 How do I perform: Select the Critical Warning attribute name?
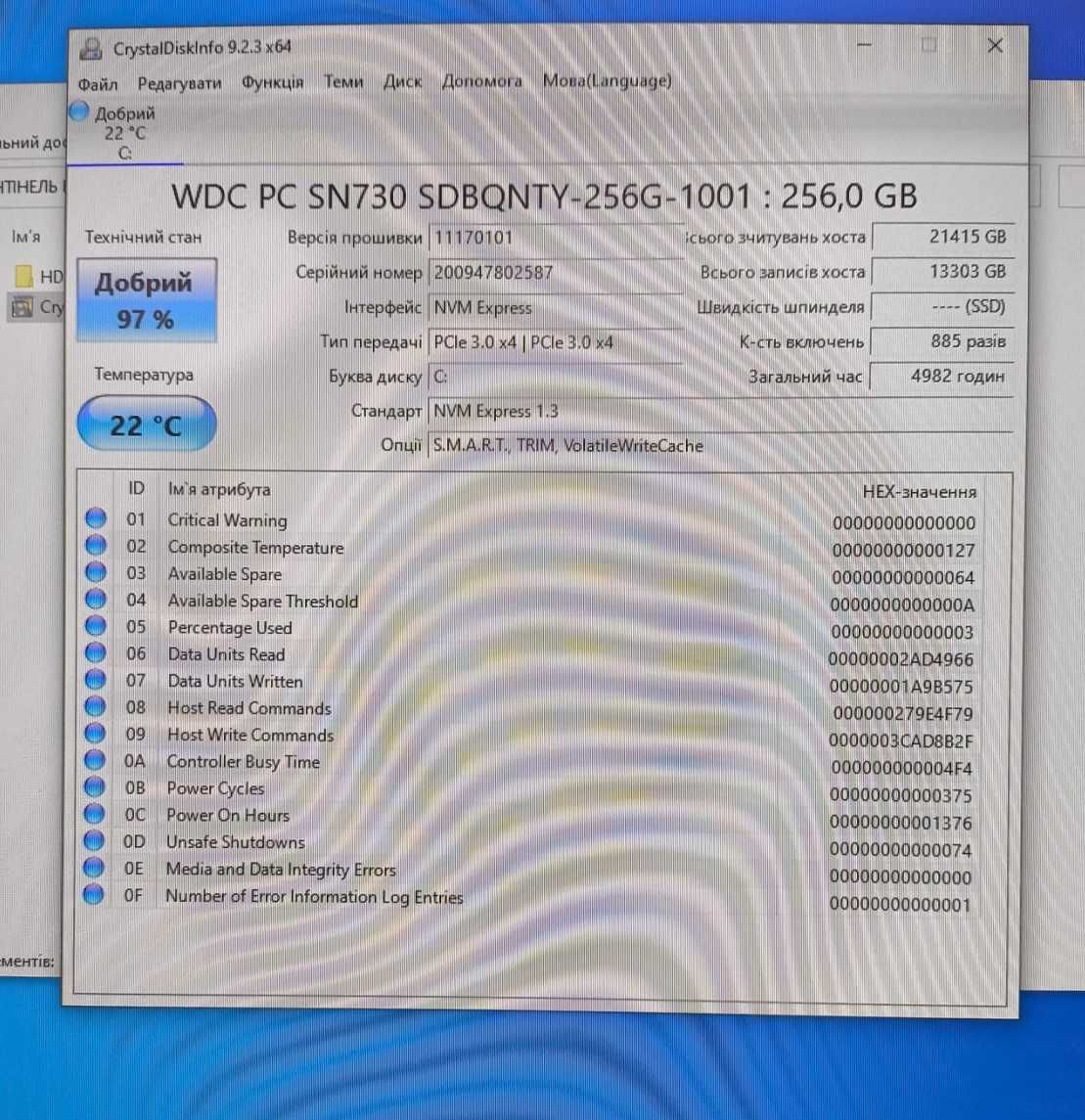point(227,520)
